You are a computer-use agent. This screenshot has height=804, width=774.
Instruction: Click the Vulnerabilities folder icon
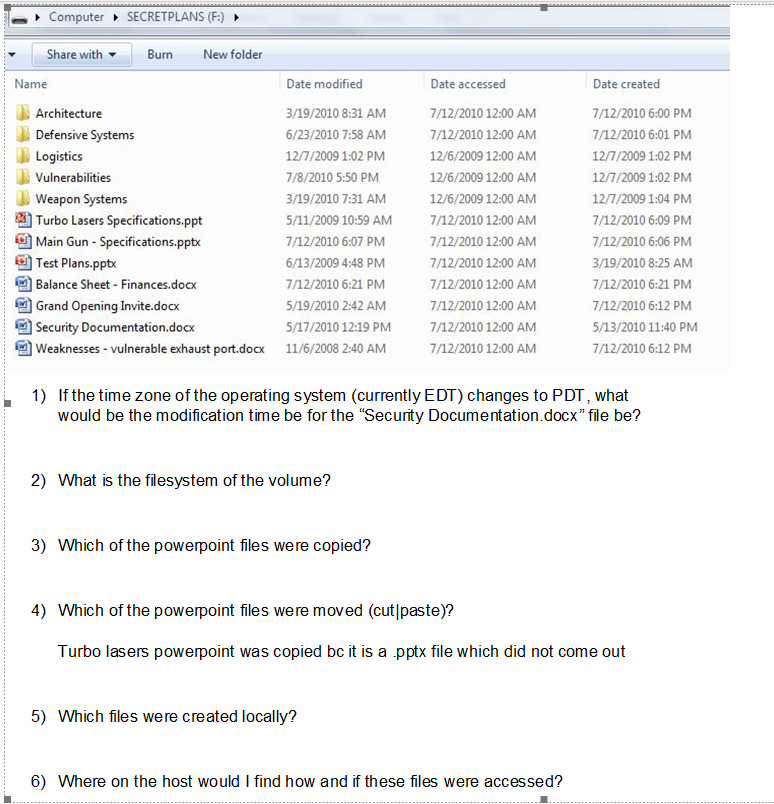click(23, 177)
